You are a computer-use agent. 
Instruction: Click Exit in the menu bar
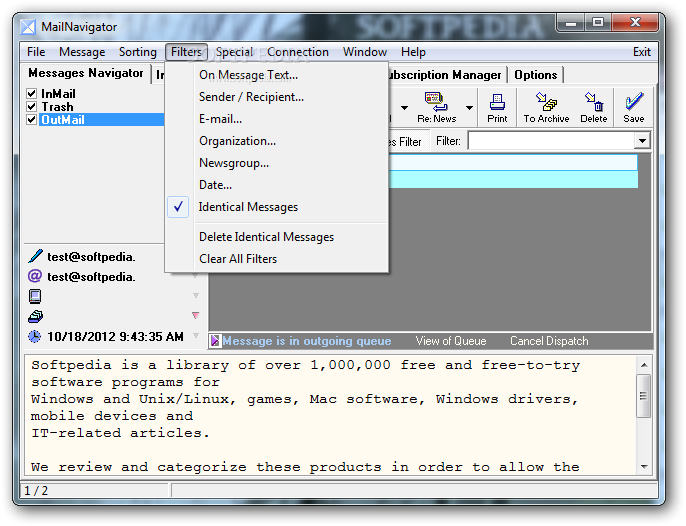[x=642, y=52]
